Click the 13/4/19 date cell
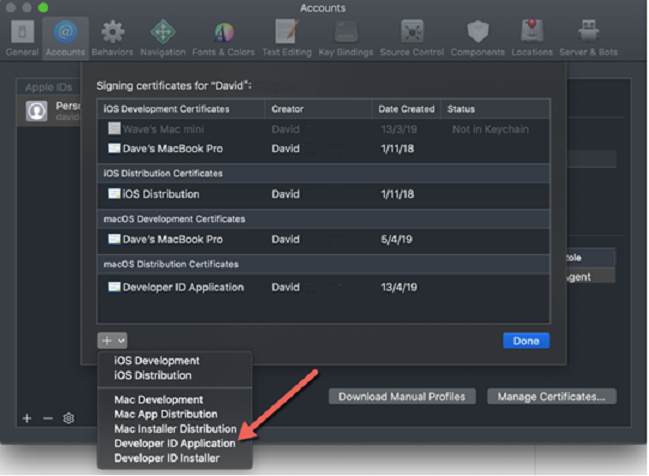 pos(399,287)
